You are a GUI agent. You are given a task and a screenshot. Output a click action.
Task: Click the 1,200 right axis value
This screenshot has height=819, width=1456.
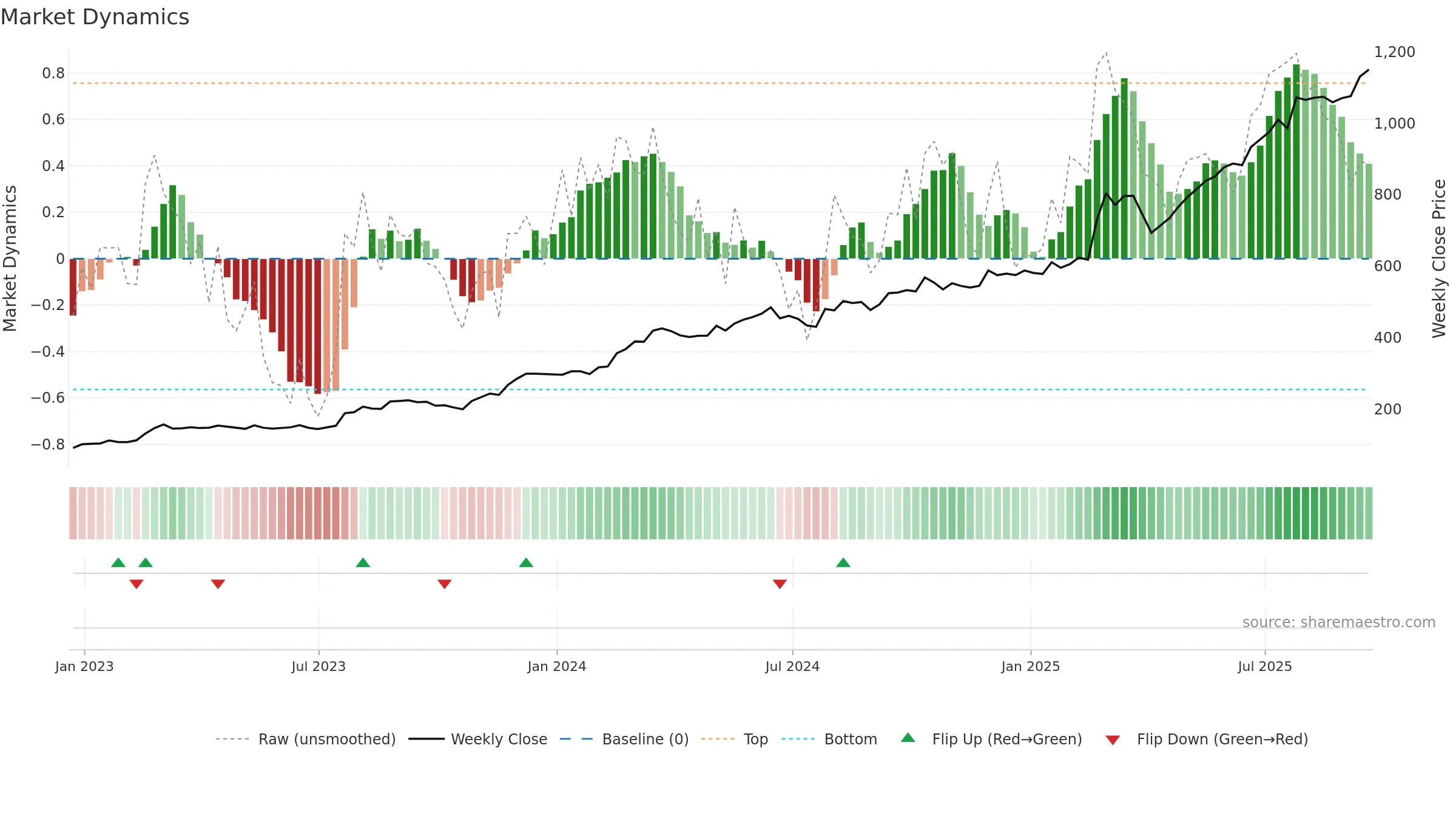point(1394,52)
